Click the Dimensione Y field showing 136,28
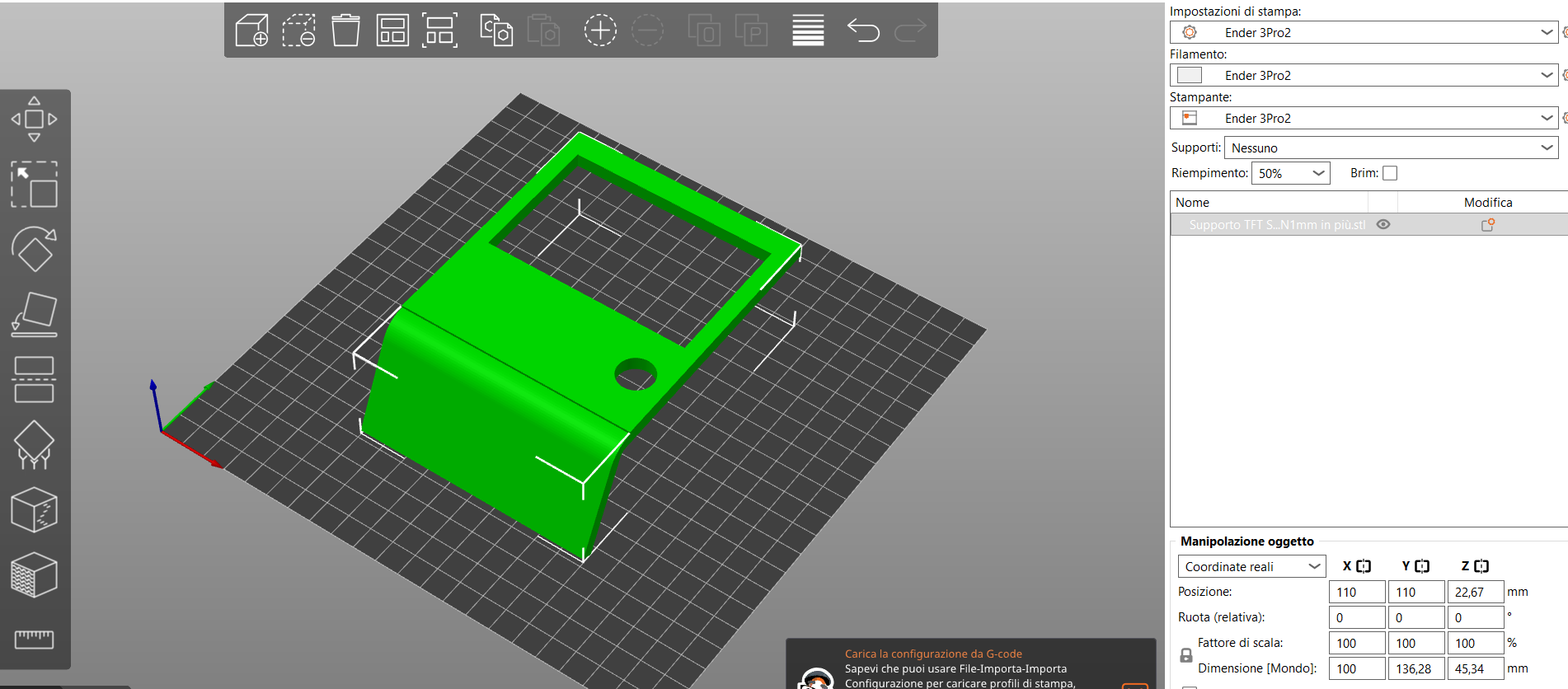Image resolution: width=1568 pixels, height=689 pixels. [x=1416, y=668]
